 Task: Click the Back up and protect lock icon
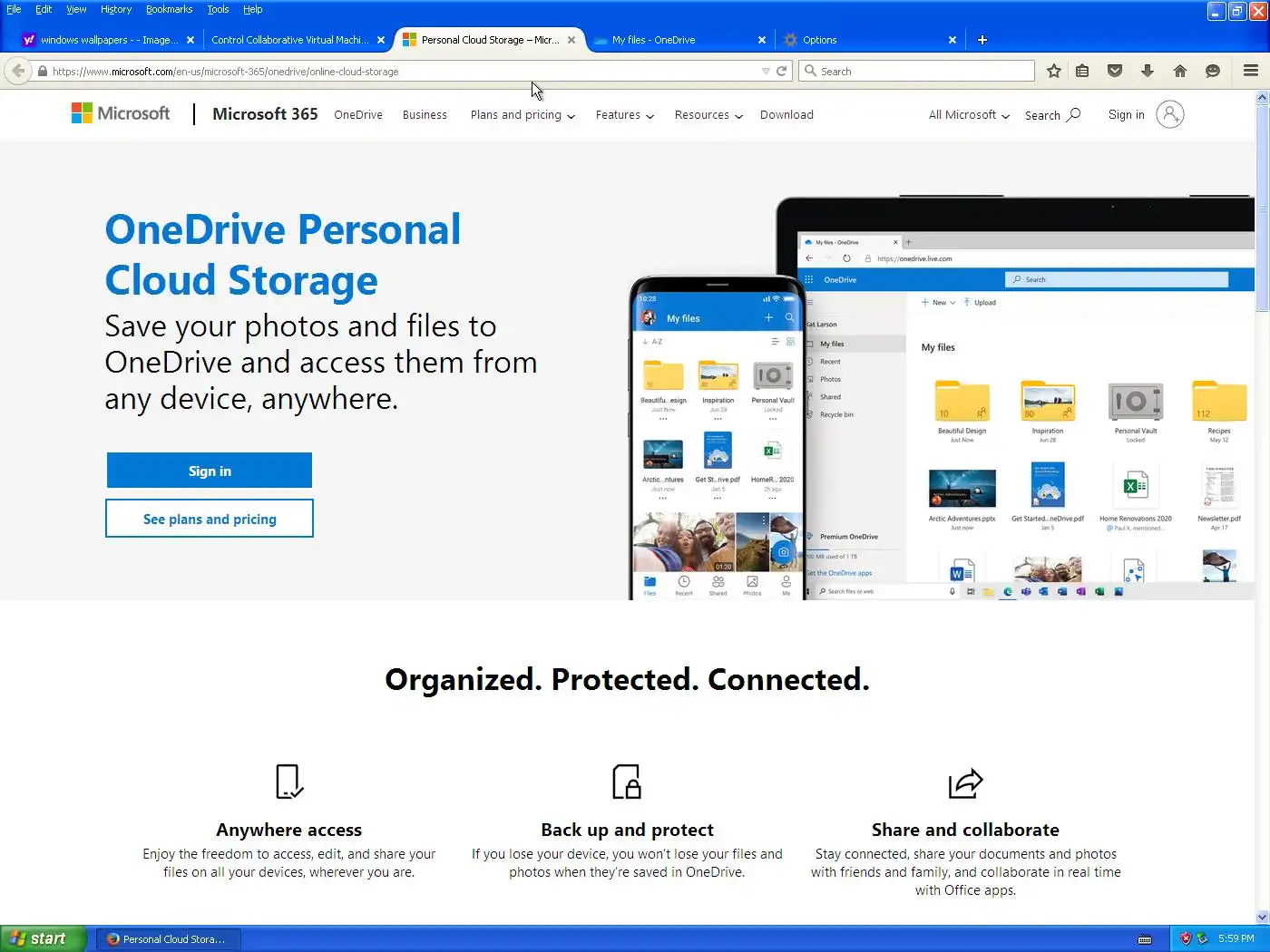(x=627, y=782)
